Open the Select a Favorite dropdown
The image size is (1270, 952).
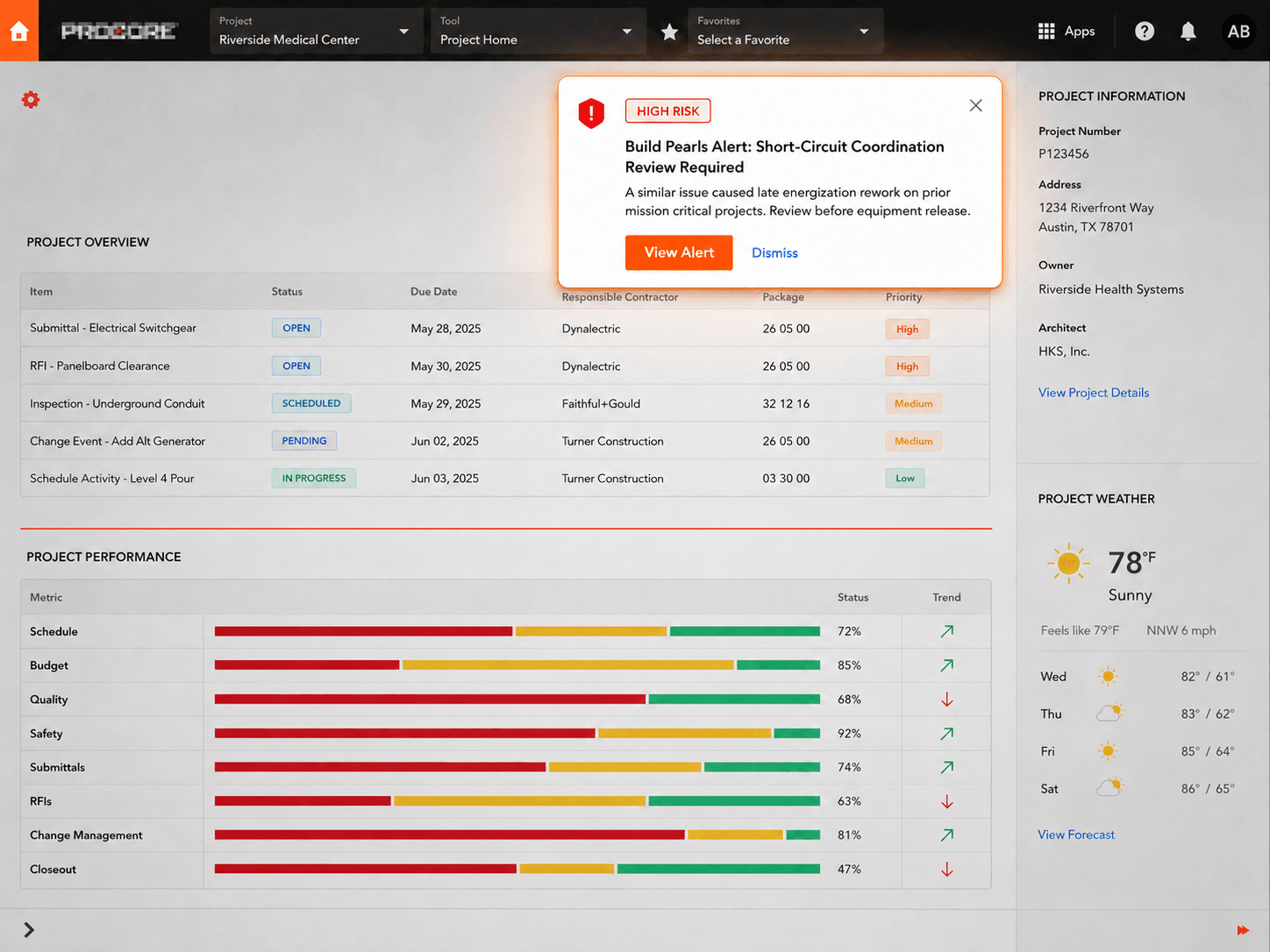click(x=785, y=31)
